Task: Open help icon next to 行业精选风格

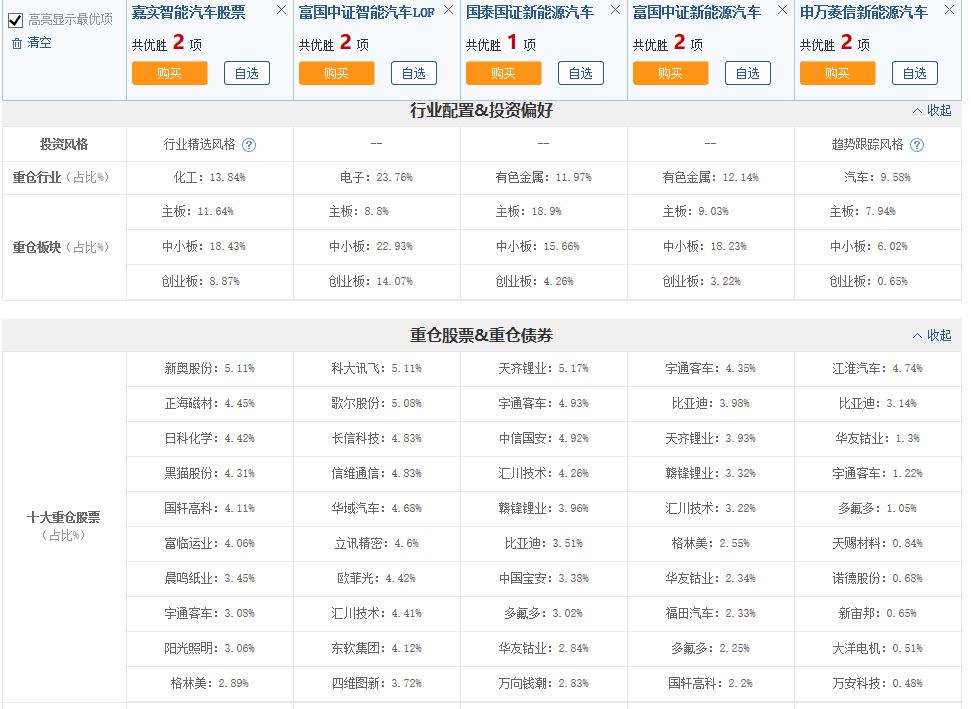Action: (x=249, y=145)
